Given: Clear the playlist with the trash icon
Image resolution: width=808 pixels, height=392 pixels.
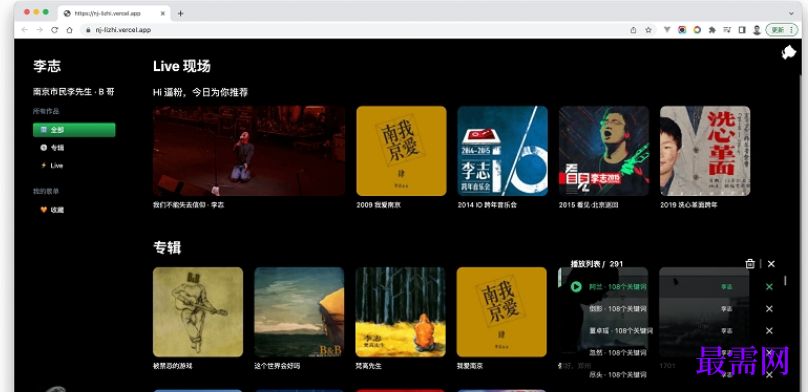Looking at the screenshot, I should [750, 264].
